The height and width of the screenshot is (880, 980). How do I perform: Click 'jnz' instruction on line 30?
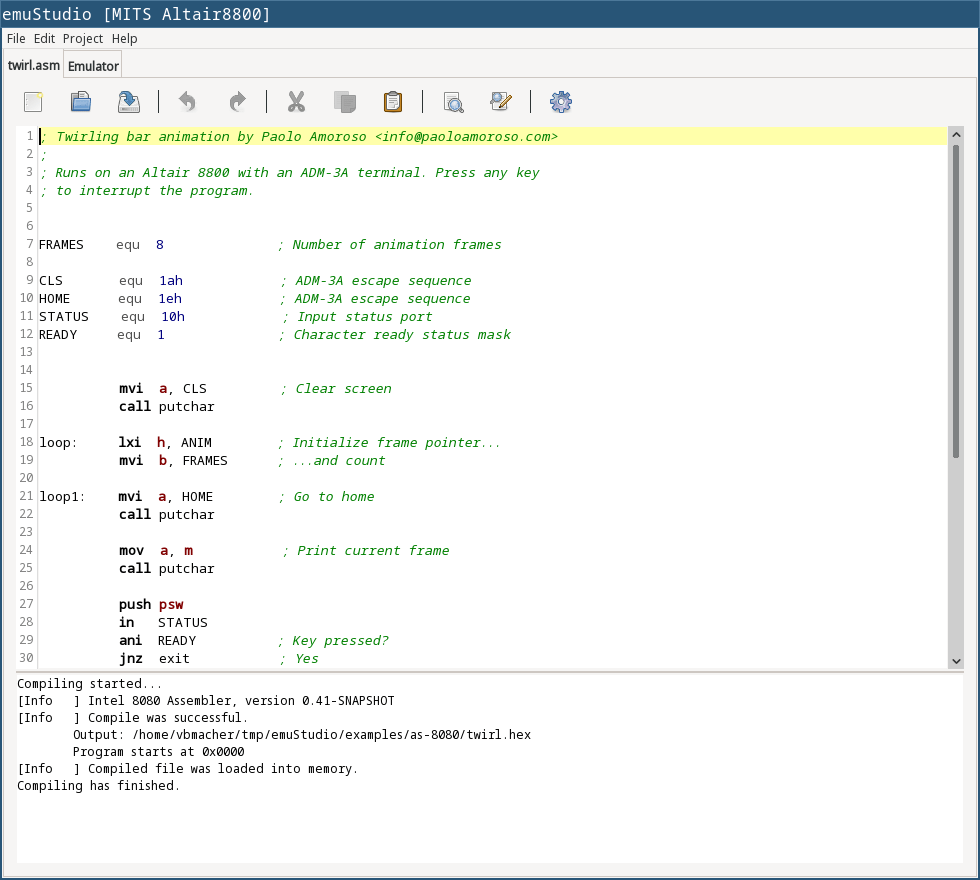point(131,659)
